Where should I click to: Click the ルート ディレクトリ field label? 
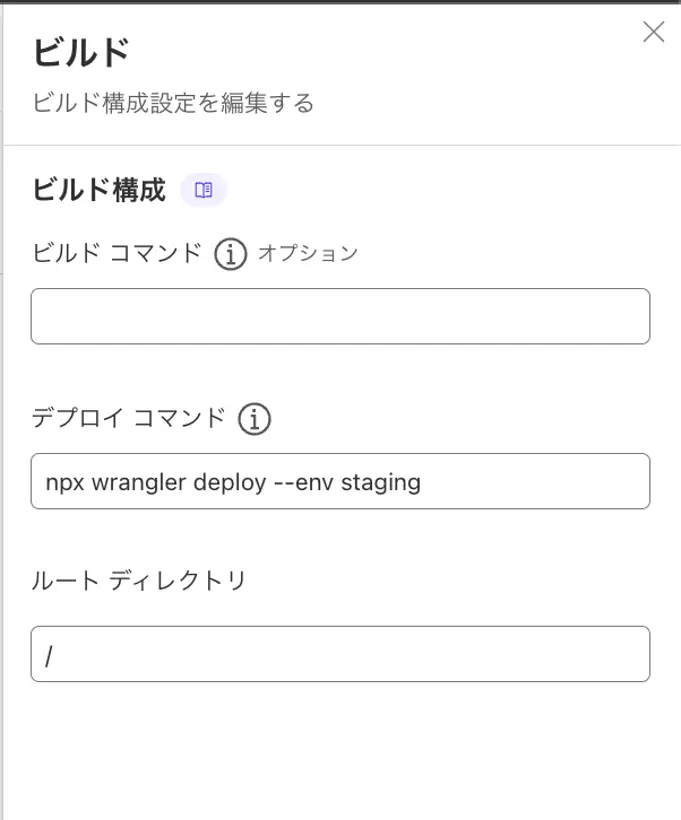(139, 580)
